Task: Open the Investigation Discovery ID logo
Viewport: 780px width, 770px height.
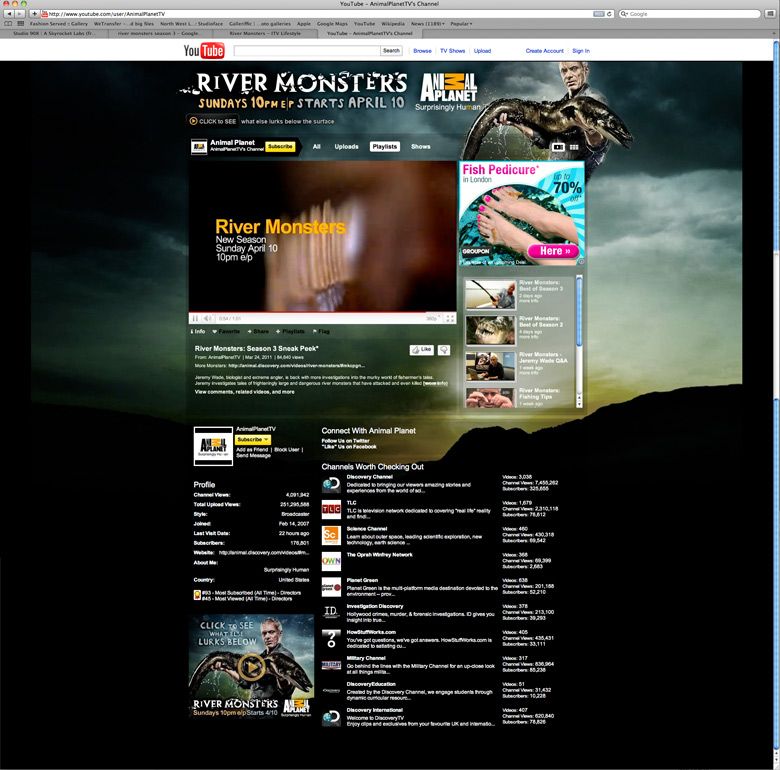Action: tap(331, 612)
